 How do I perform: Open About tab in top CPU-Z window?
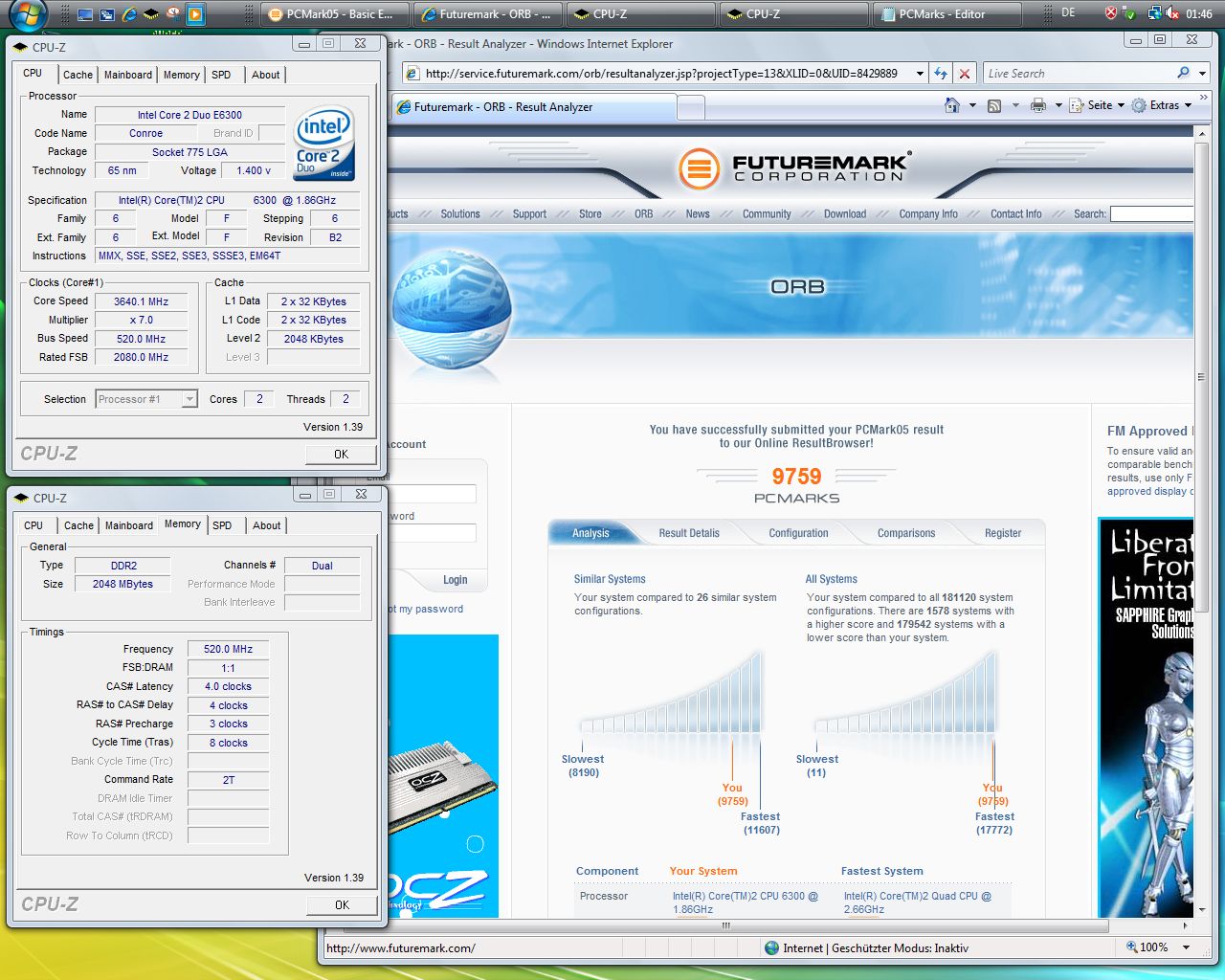pos(266,75)
